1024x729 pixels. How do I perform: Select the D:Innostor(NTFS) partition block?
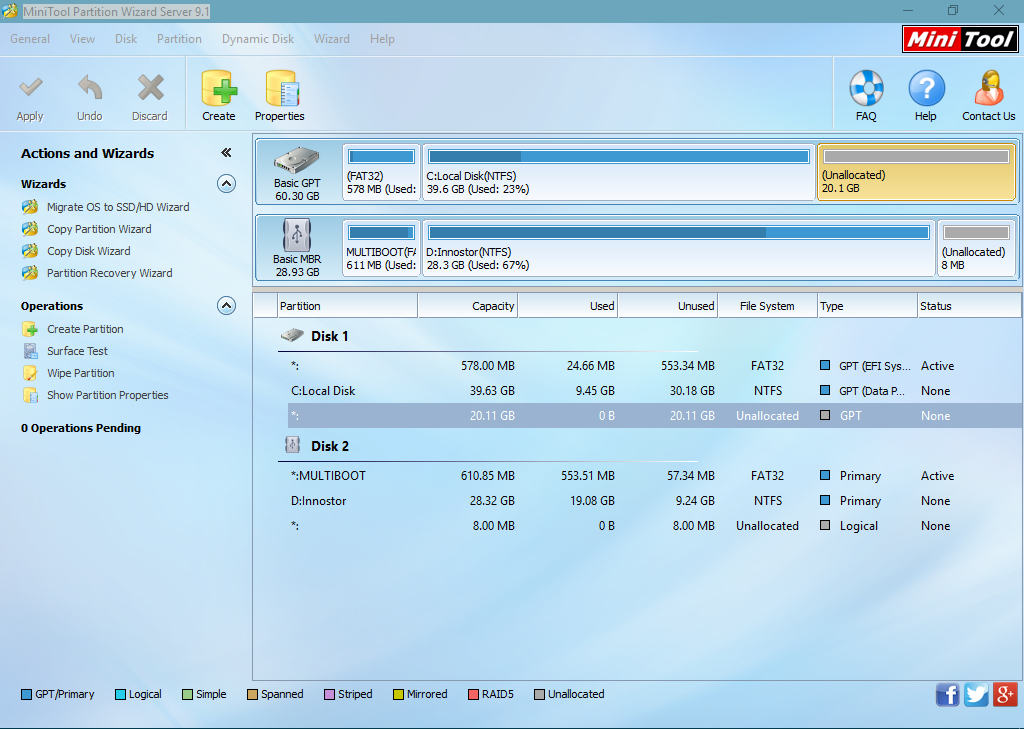pos(679,248)
